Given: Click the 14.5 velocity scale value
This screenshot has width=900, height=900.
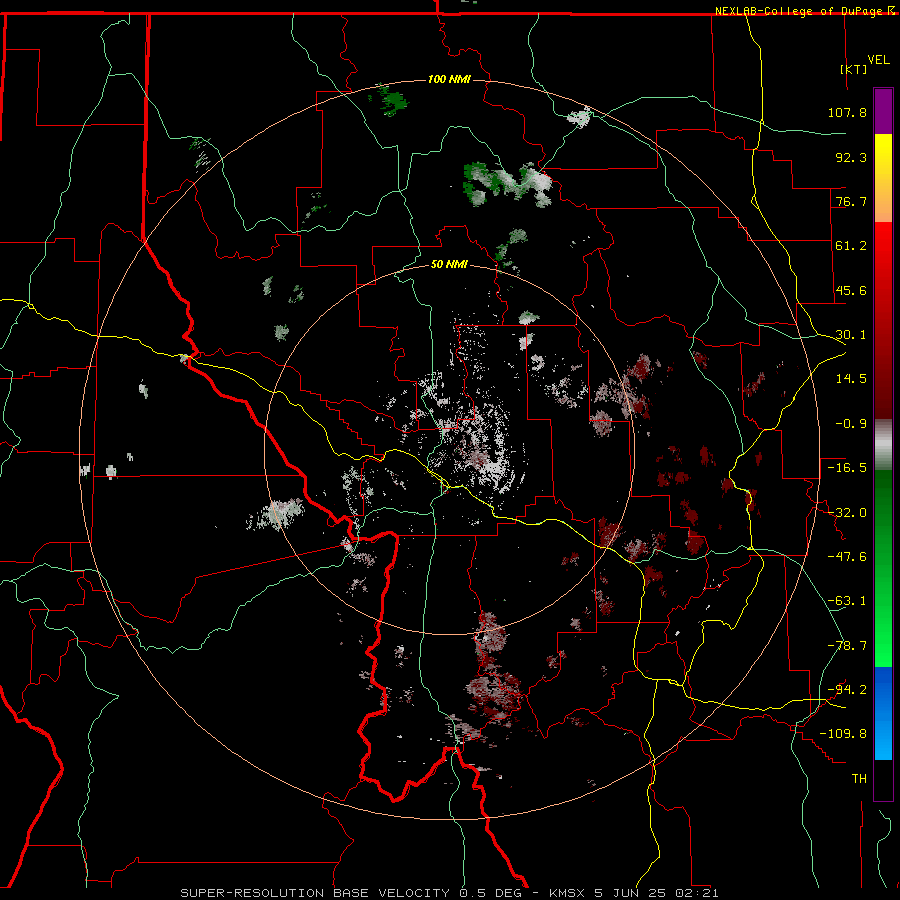Looking at the screenshot, I should tap(851, 378).
